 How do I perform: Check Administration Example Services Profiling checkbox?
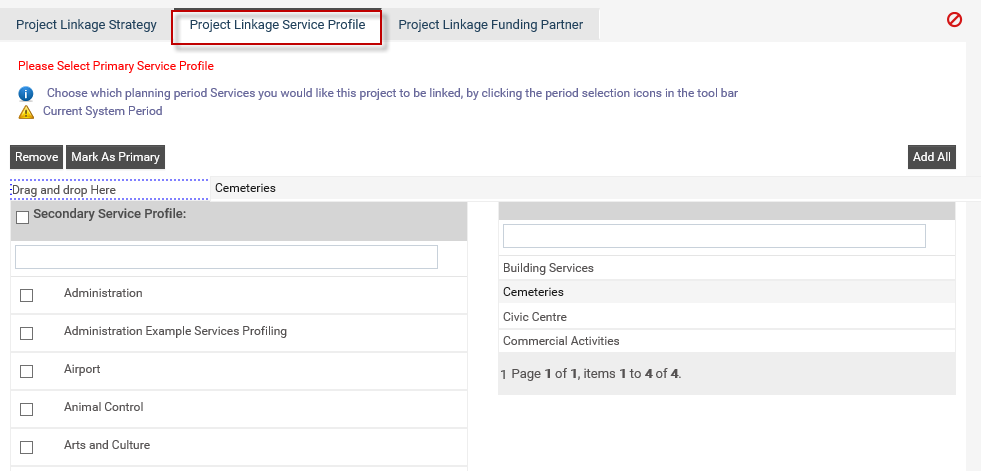tap(26, 333)
